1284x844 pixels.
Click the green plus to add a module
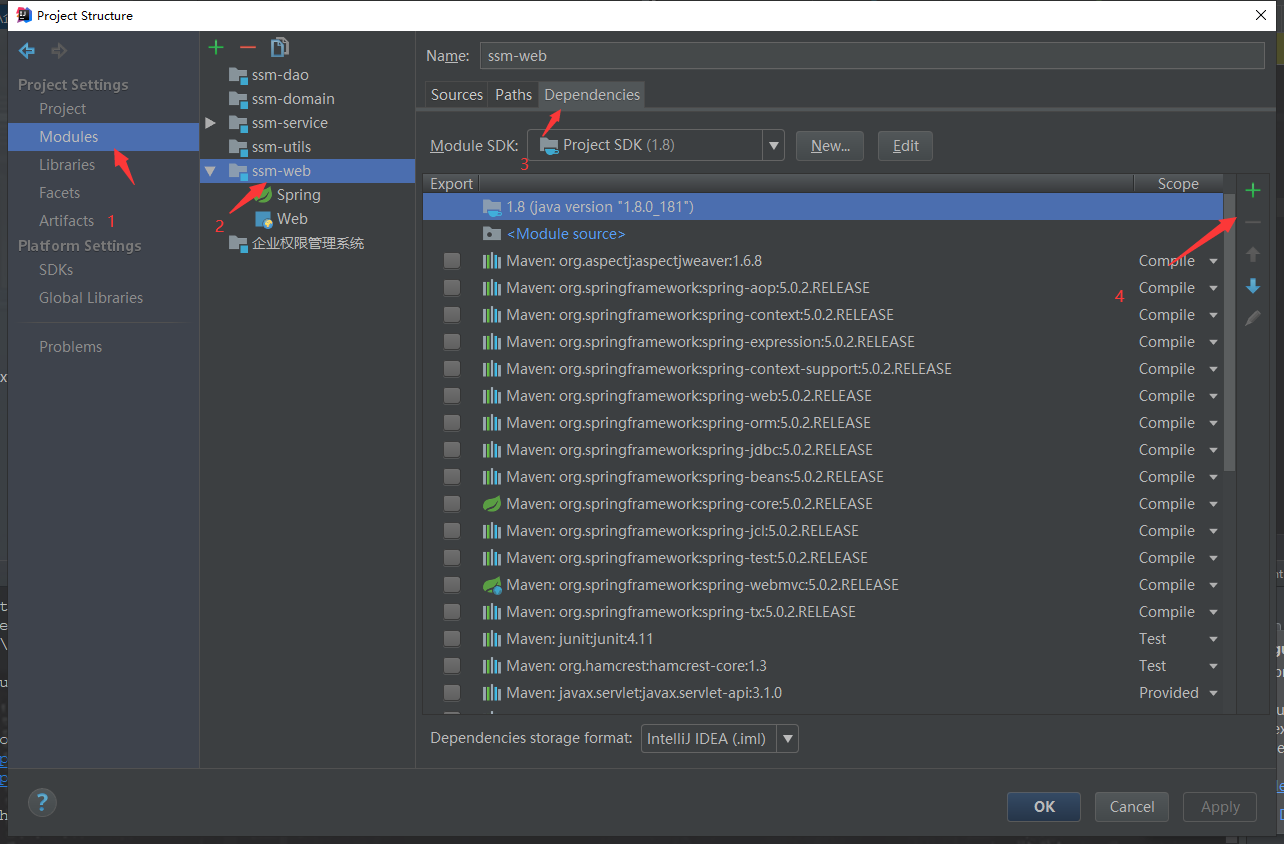click(x=216, y=46)
